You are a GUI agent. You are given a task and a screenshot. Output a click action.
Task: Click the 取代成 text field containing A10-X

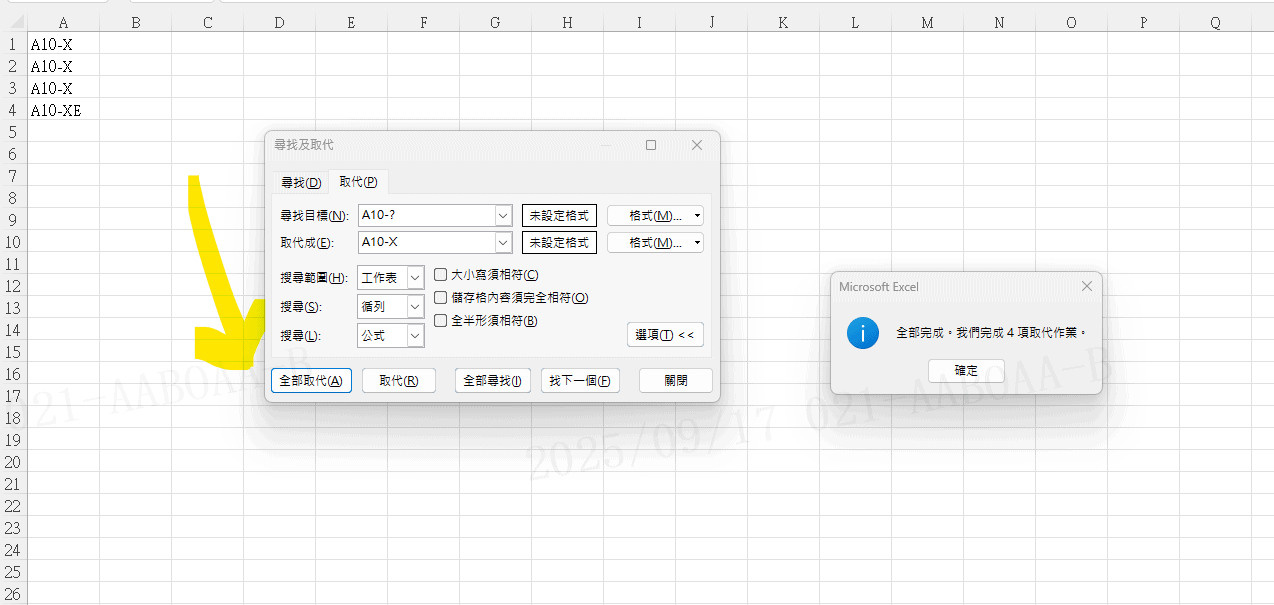[x=426, y=242]
